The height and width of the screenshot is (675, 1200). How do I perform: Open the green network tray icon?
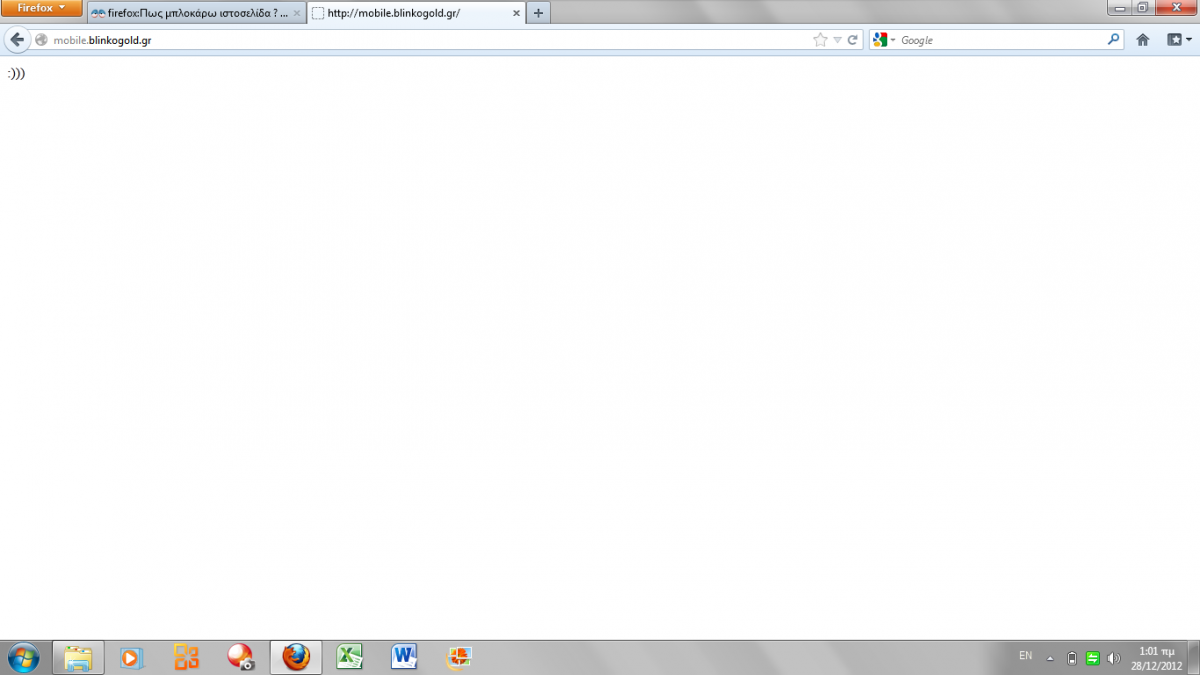pyautogui.click(x=1093, y=658)
